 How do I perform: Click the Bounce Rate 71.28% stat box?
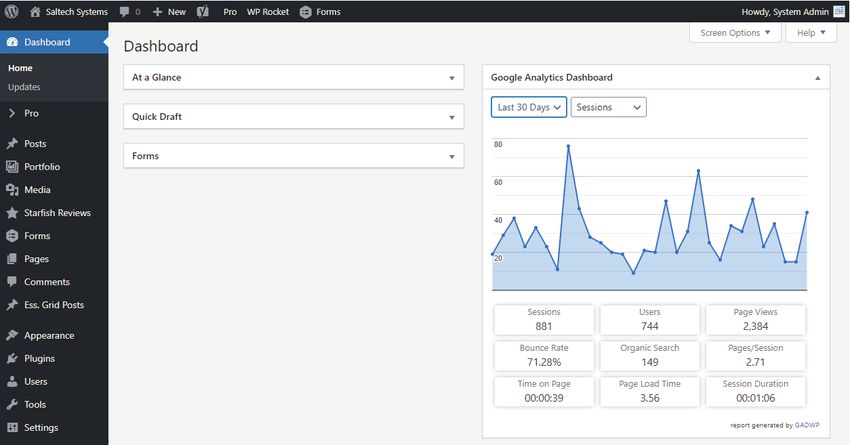tap(544, 355)
